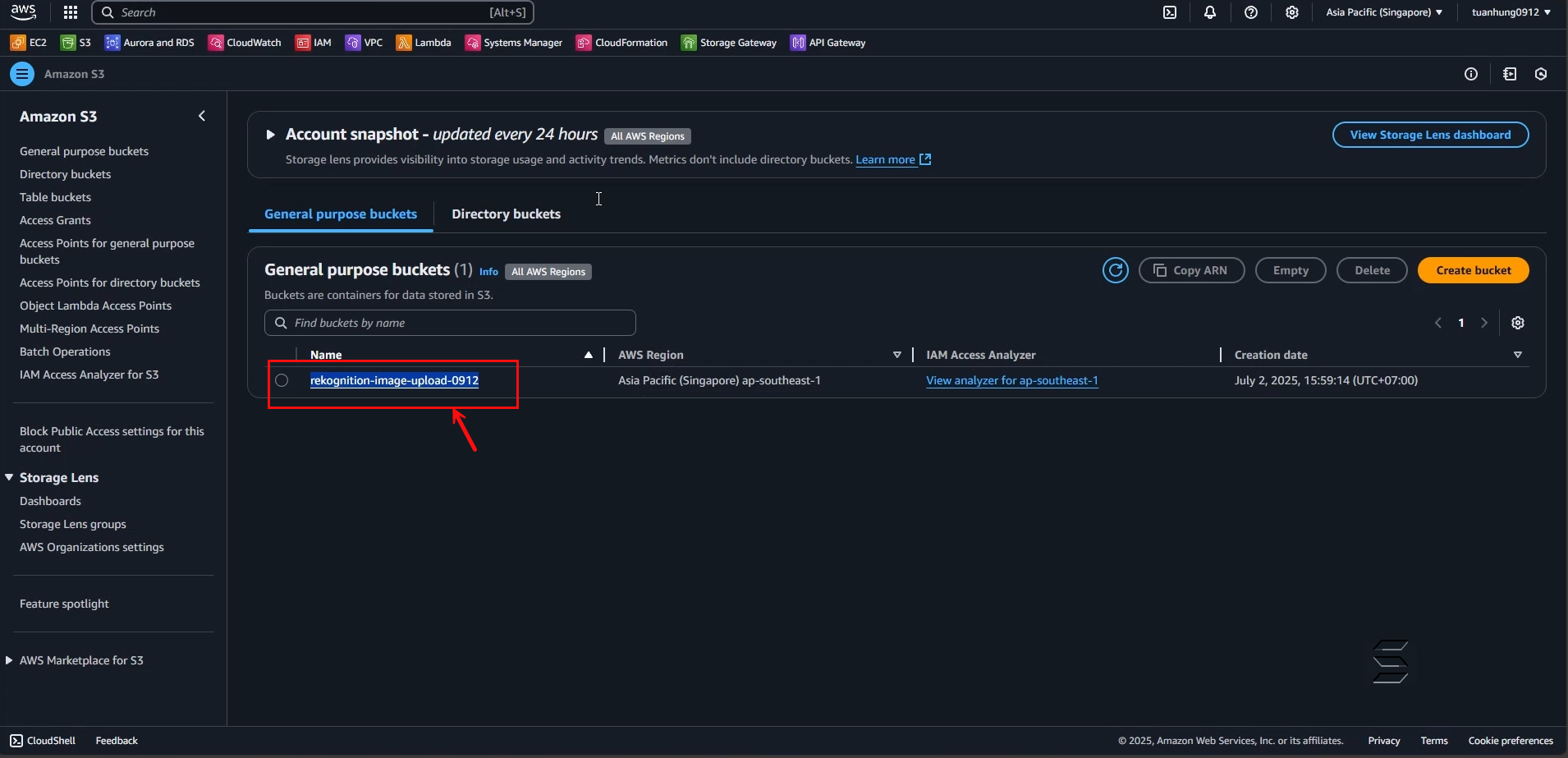The height and width of the screenshot is (758, 1568).
Task: Open API Gateway shortcut
Action: 828,43
